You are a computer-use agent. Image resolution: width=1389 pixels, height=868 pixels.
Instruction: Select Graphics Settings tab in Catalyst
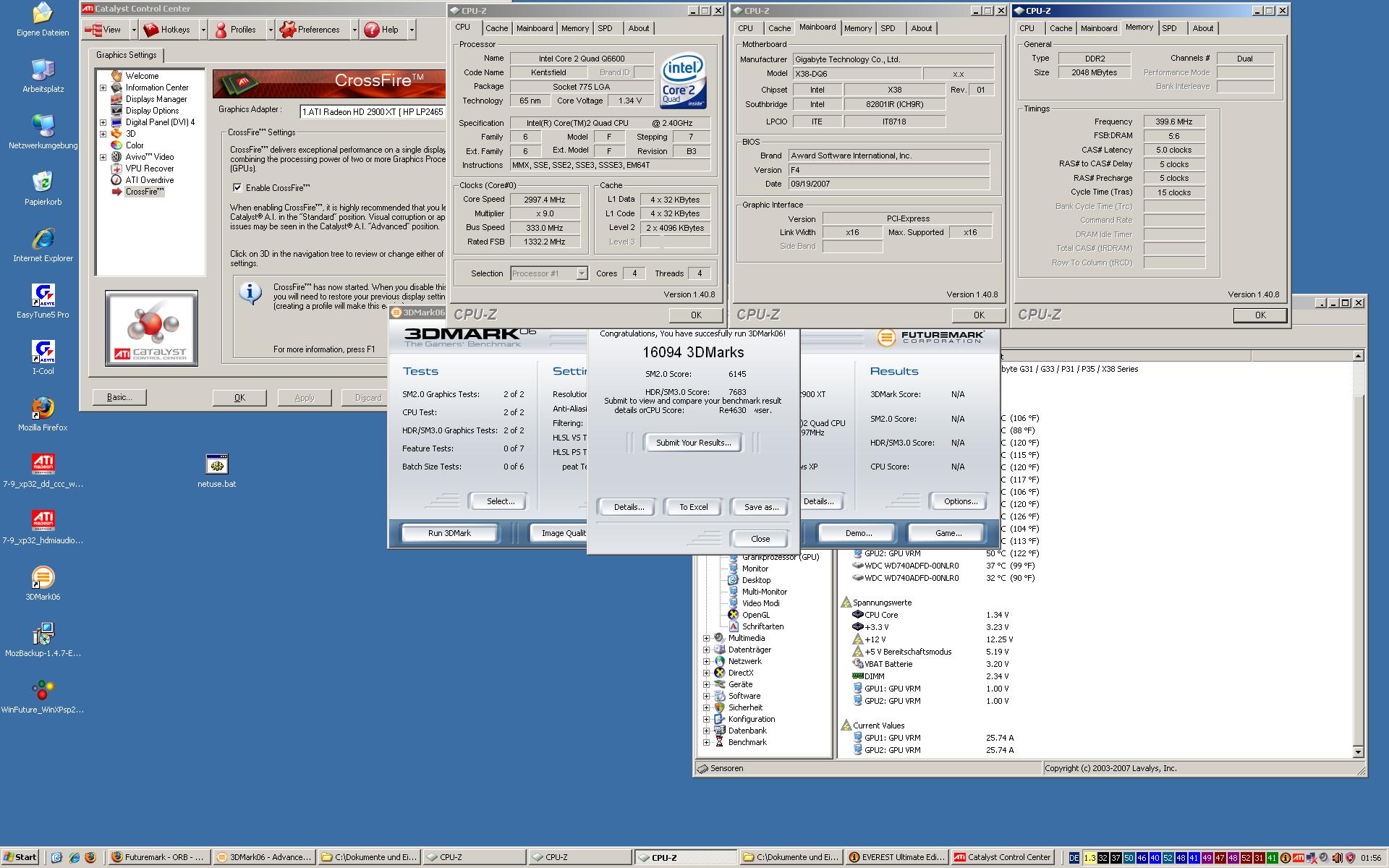click(127, 55)
